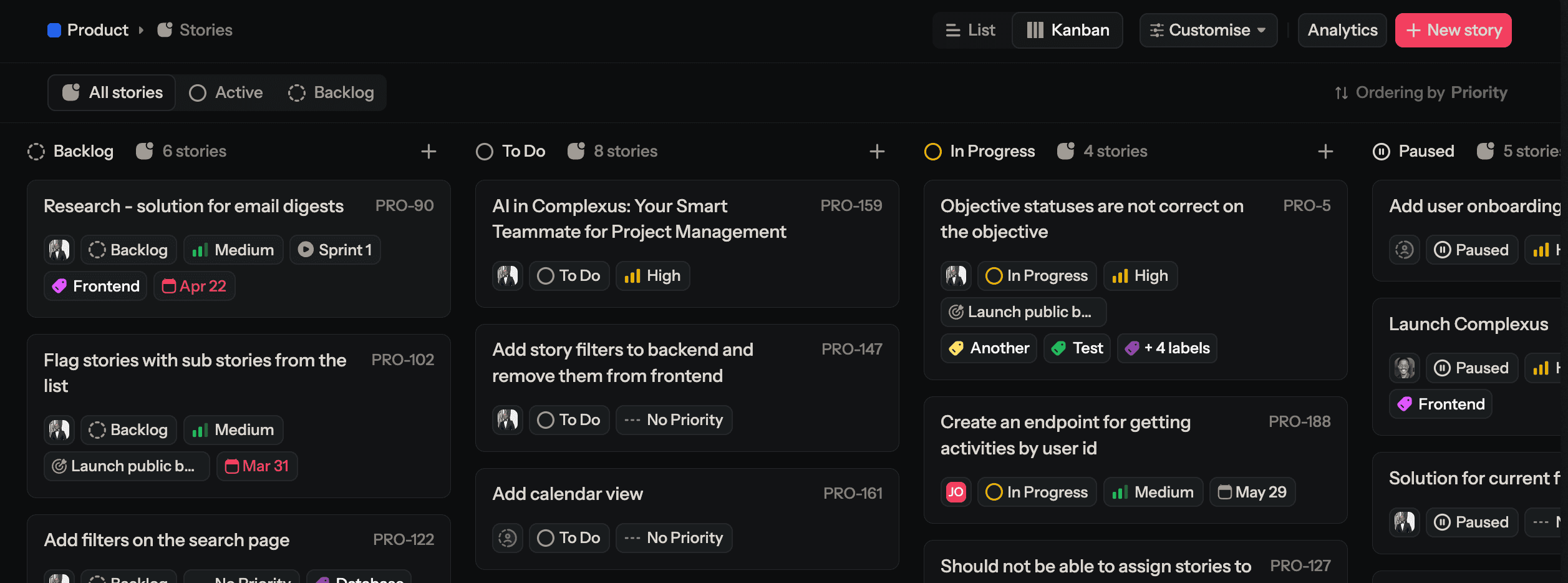Click the plus icon on the To Do column

point(878,151)
